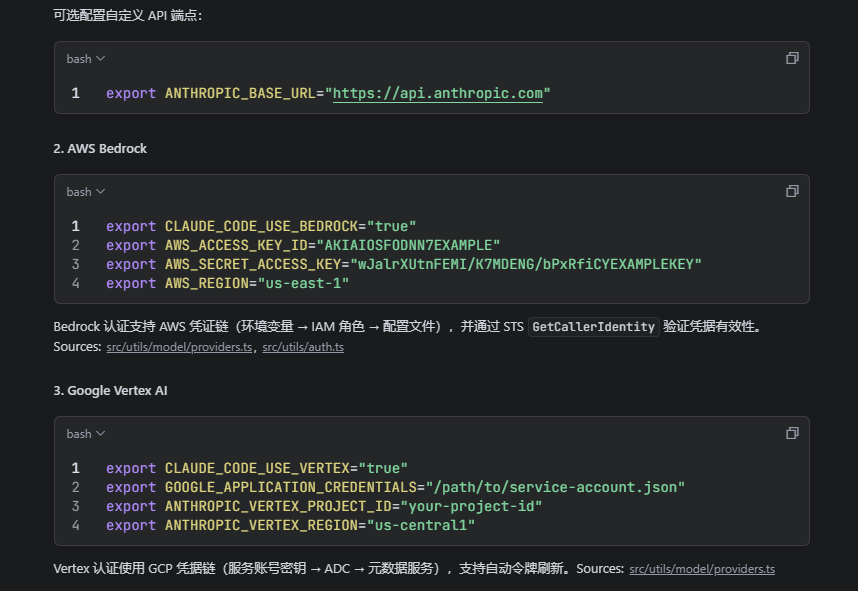Viewport: 858px width, 591px height.
Task: Click the AWS_SECRET_ACCESS_KEY export line
Action: pyautogui.click(x=404, y=264)
